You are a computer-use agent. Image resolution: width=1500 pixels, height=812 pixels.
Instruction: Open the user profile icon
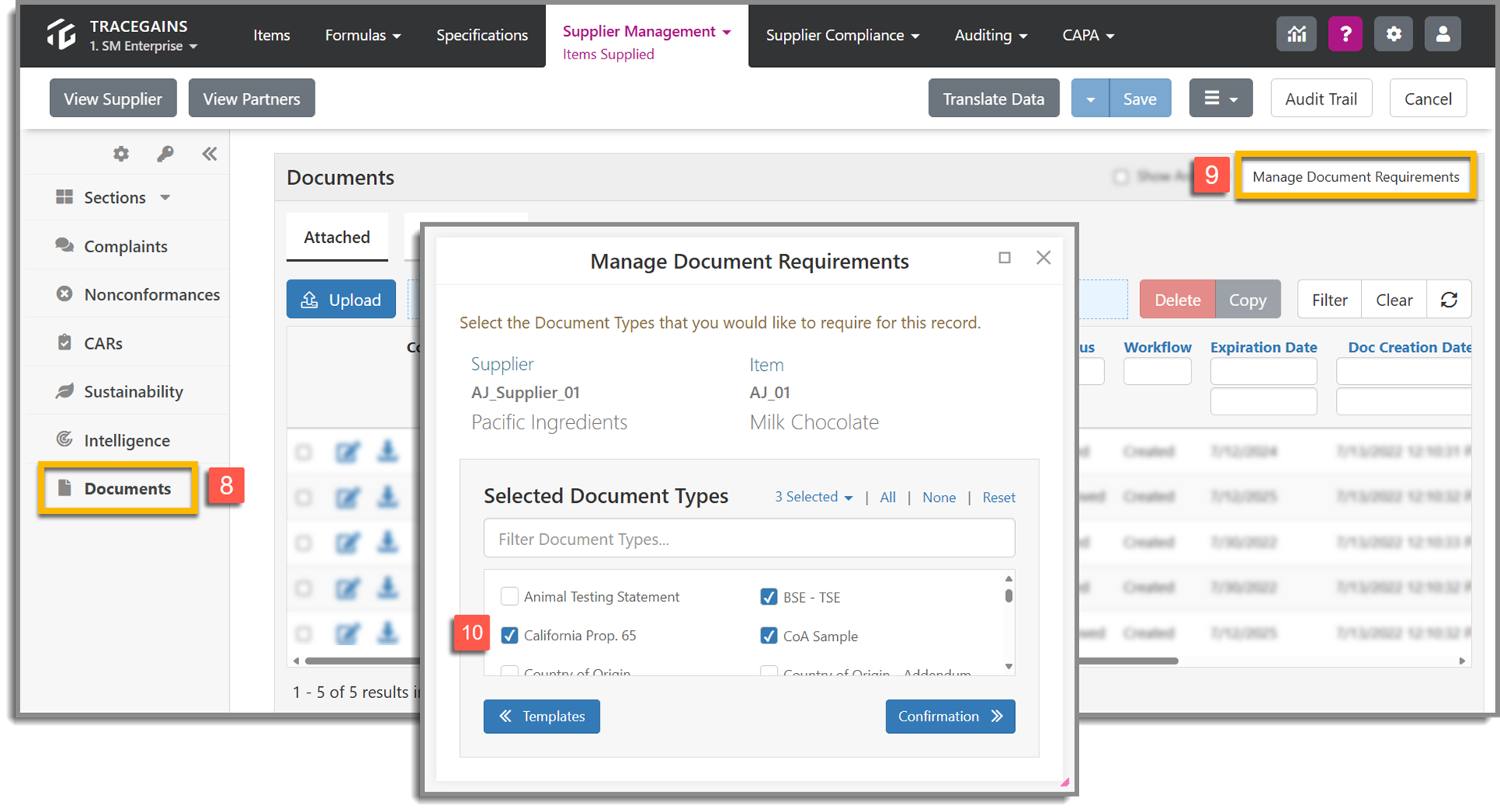coord(1442,34)
